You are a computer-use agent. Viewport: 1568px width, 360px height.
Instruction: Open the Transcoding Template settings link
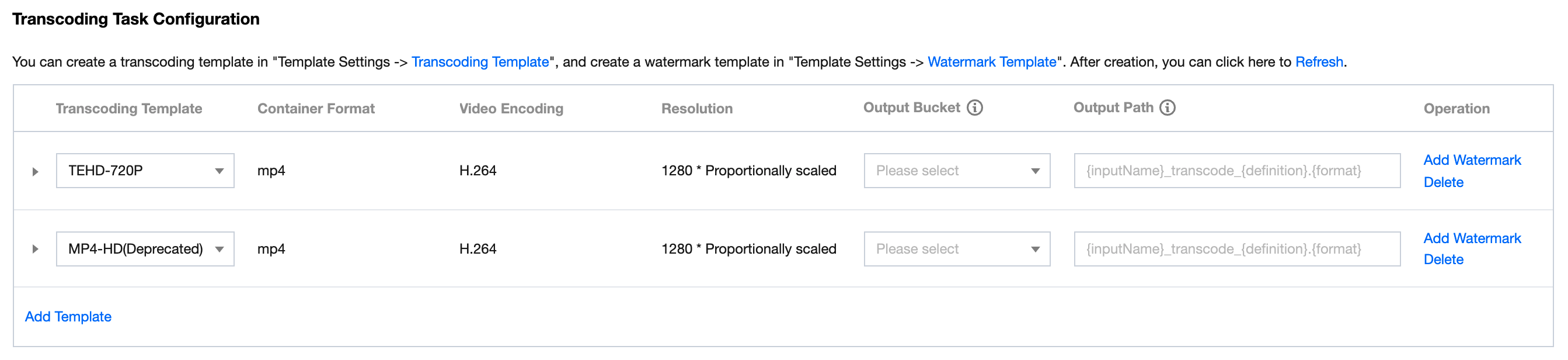[480, 62]
